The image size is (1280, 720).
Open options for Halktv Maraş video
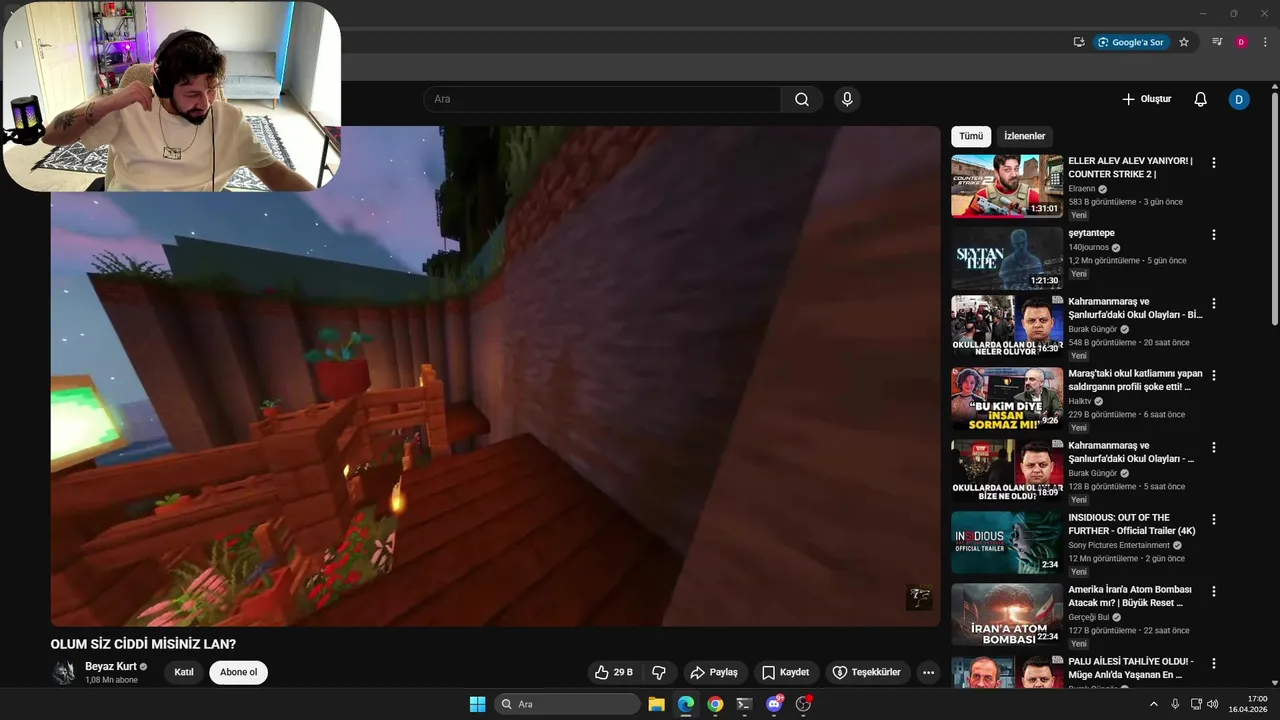click(1214, 375)
